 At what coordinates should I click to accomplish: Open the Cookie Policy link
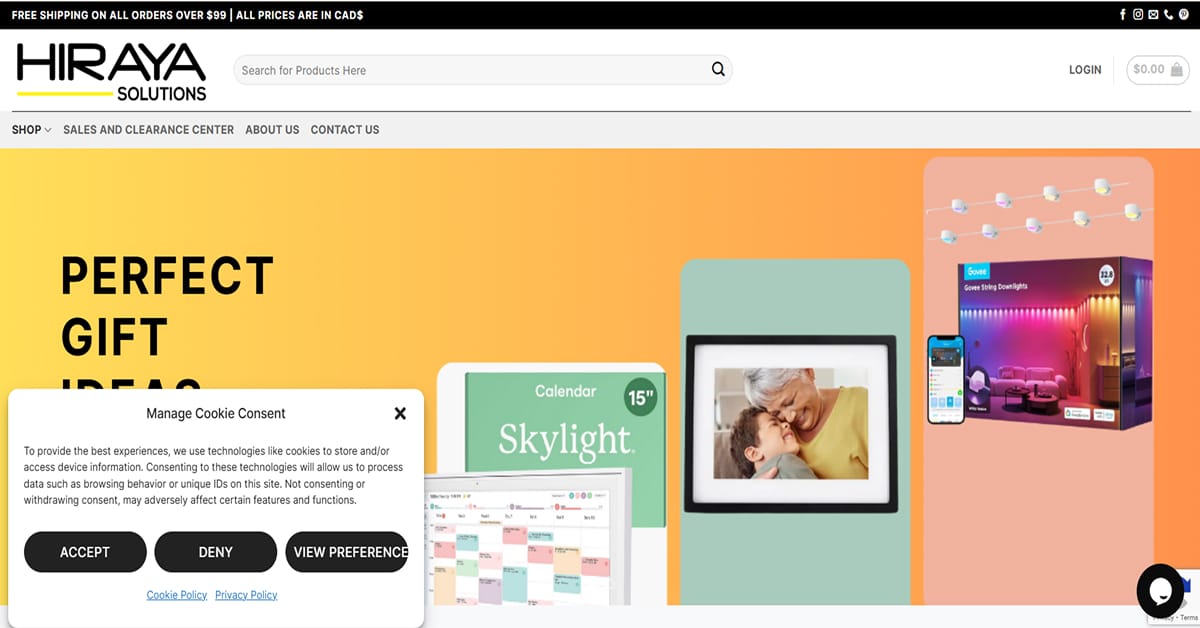click(x=177, y=595)
